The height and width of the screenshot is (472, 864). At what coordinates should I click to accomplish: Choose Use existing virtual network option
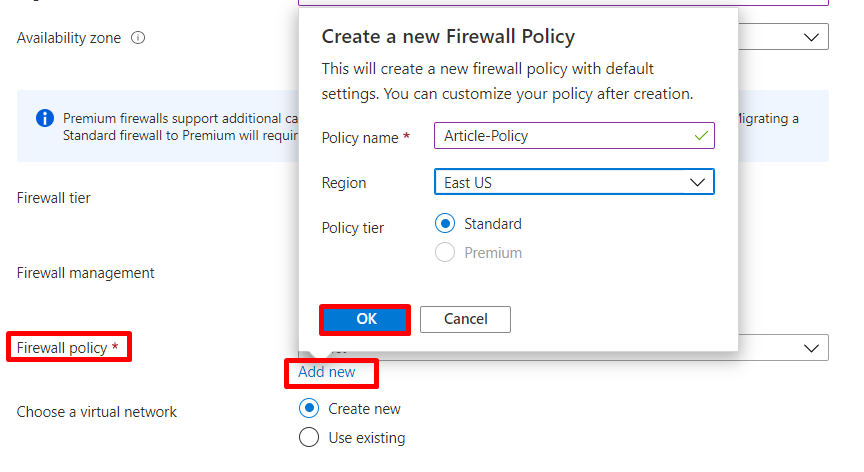point(310,437)
